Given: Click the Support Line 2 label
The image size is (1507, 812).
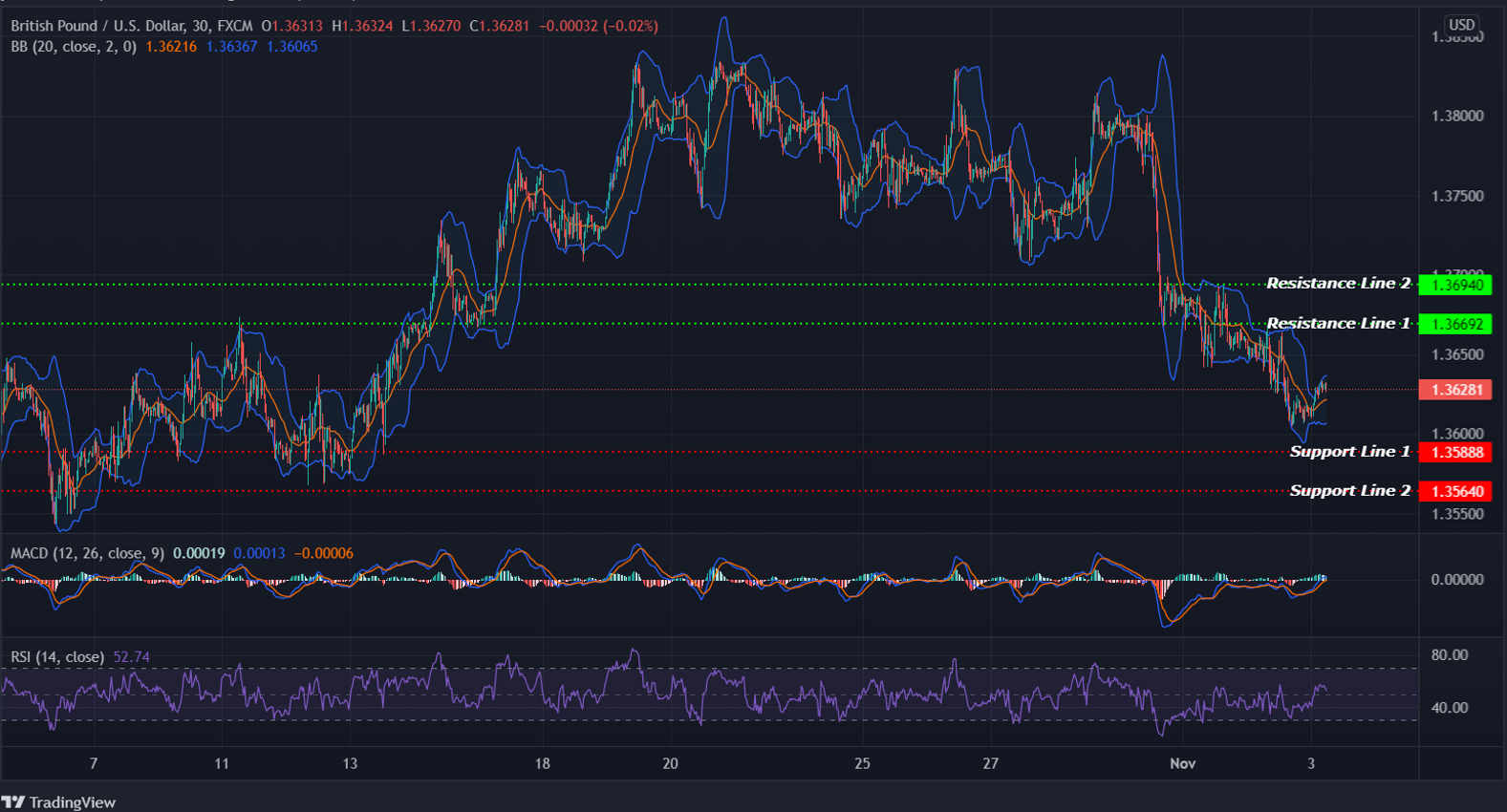Looking at the screenshot, I should tap(1349, 491).
